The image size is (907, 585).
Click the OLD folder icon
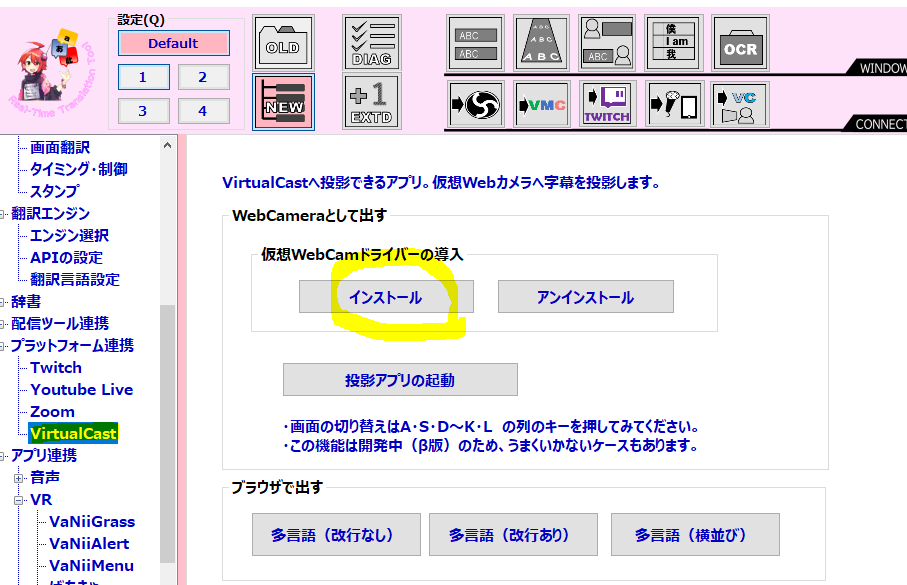[x=283, y=43]
